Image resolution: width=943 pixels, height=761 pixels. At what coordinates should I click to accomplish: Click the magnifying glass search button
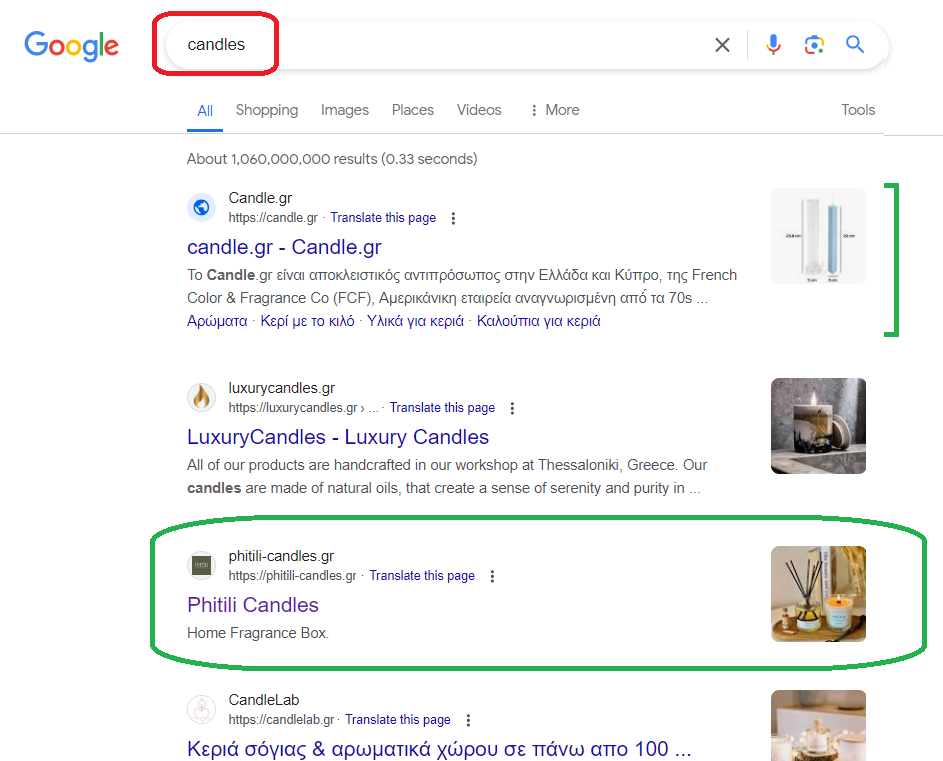coord(855,45)
